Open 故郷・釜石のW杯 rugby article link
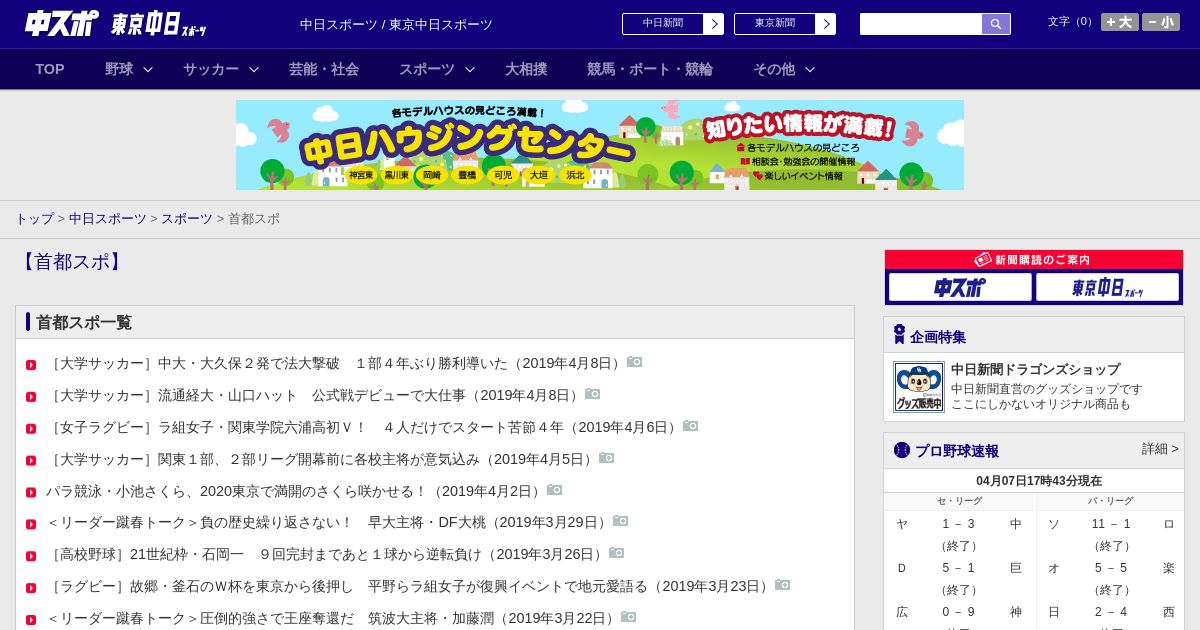The image size is (1200, 630). [410, 586]
